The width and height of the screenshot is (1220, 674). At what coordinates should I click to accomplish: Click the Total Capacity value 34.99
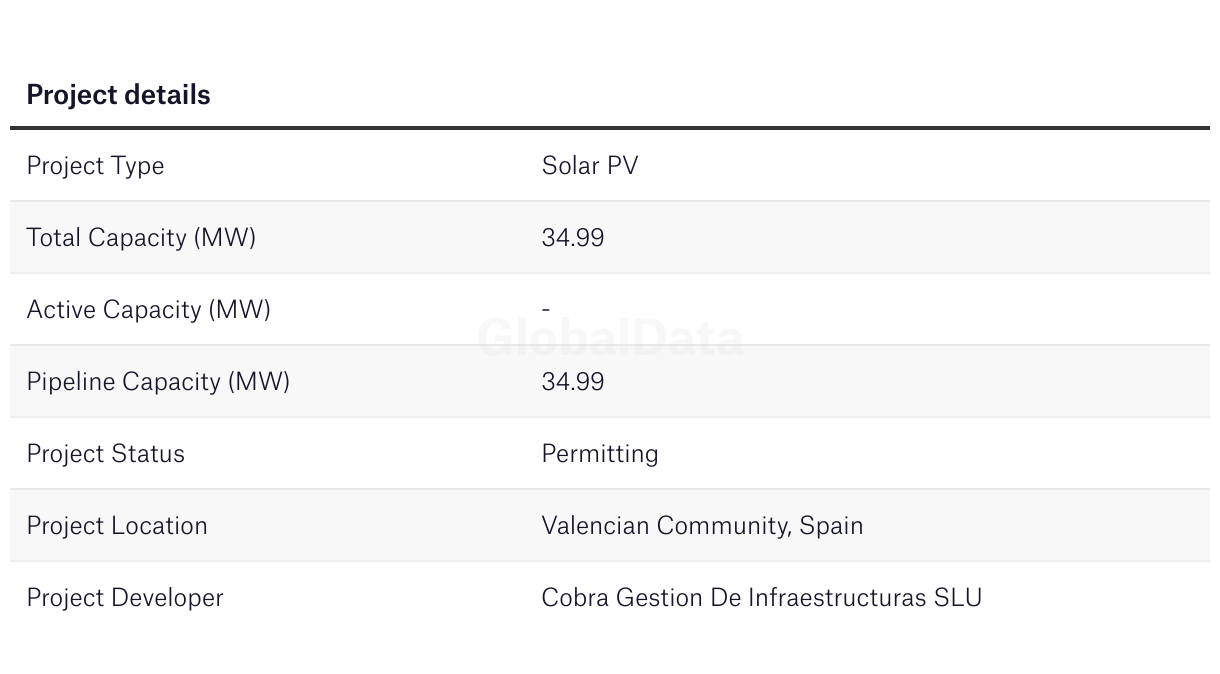point(572,238)
